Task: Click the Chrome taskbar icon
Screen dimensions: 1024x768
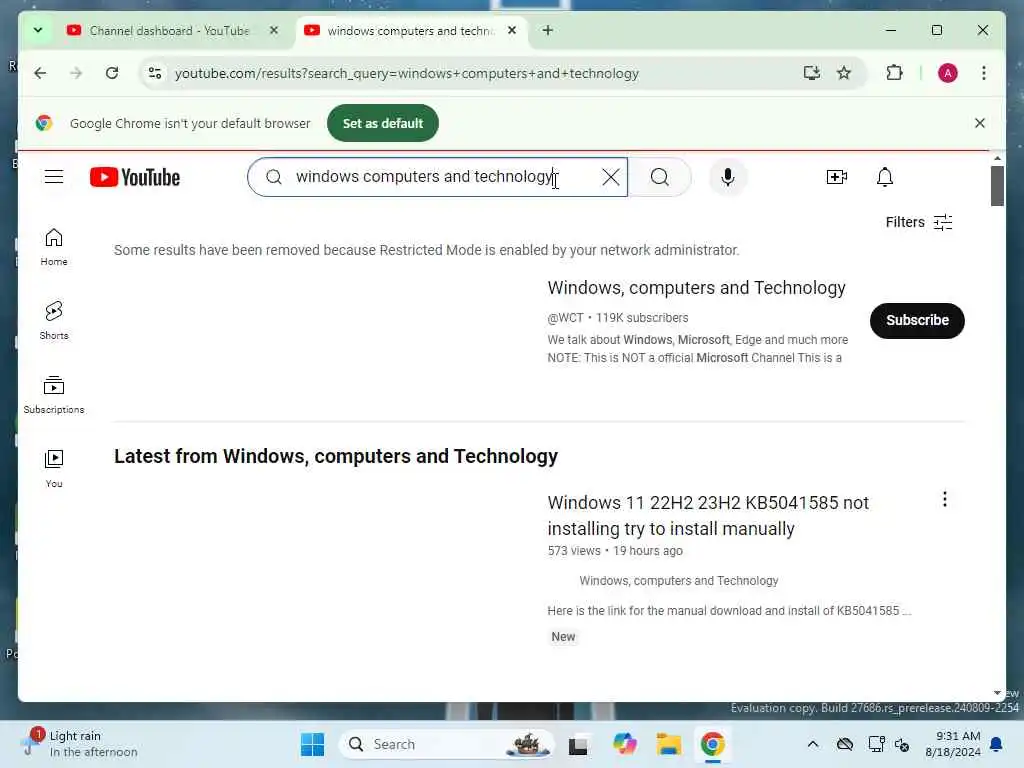Action: click(712, 744)
